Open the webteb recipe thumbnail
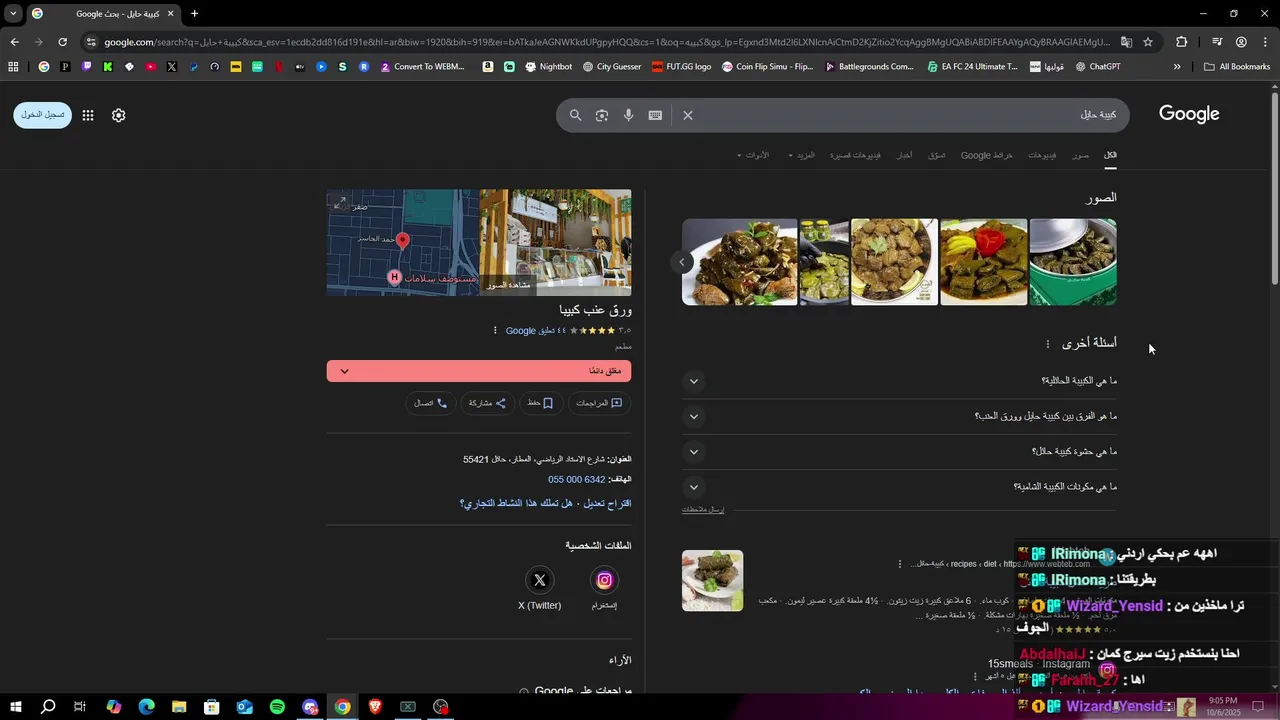Image resolution: width=1280 pixels, height=720 pixels. tap(712, 580)
